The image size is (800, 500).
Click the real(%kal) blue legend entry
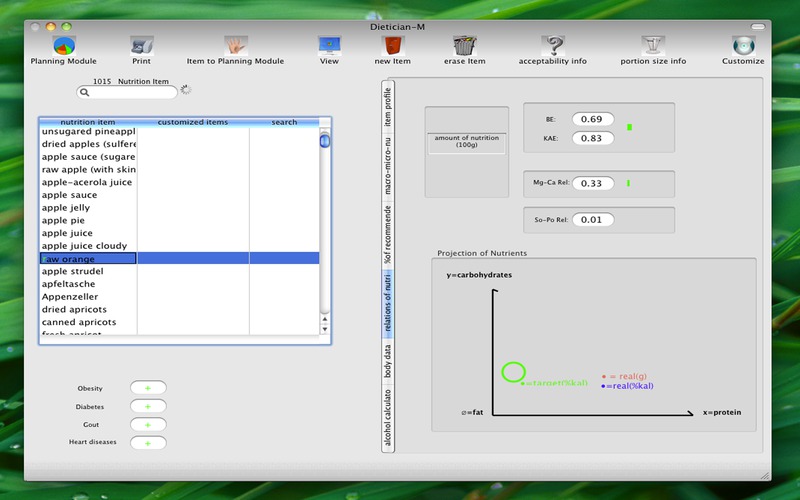pos(627,386)
